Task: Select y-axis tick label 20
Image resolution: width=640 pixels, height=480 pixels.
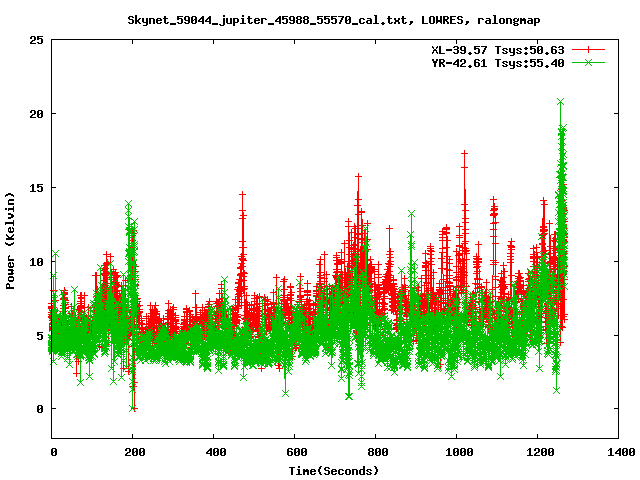Action: click(x=37, y=114)
